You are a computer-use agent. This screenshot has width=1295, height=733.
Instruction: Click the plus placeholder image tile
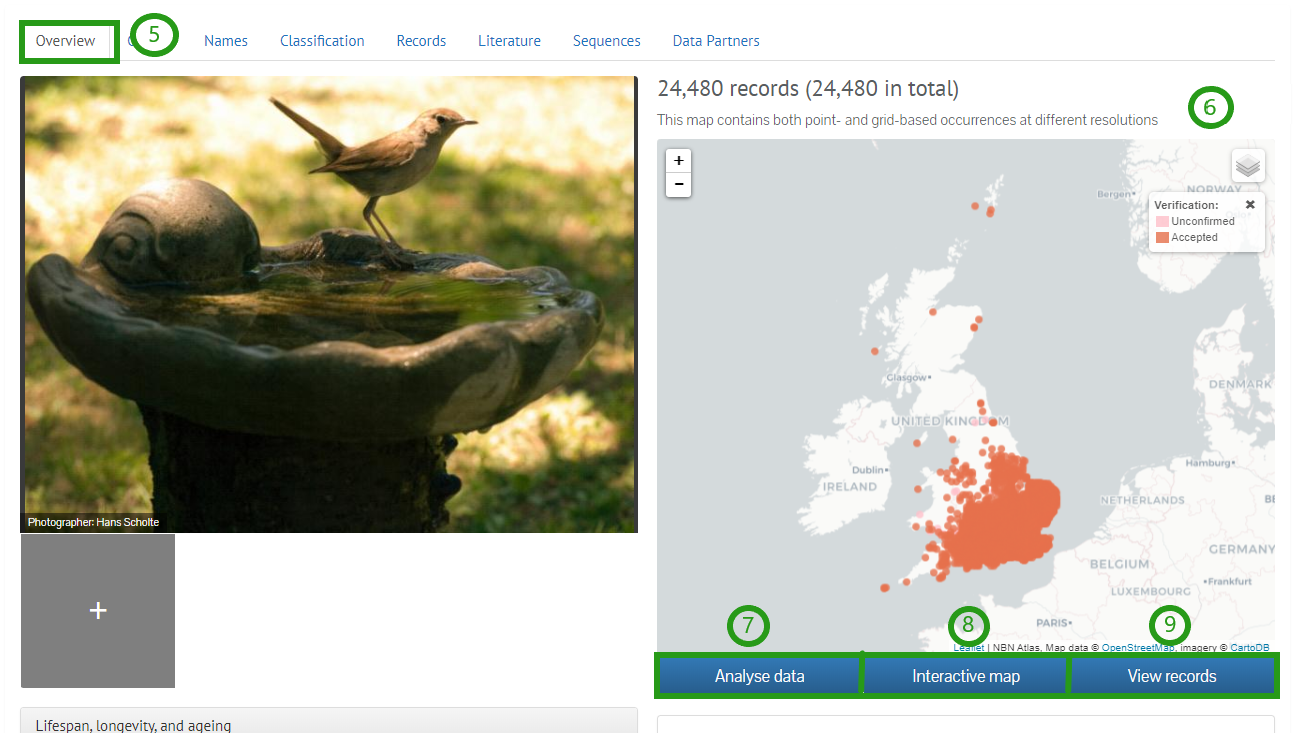pos(98,610)
